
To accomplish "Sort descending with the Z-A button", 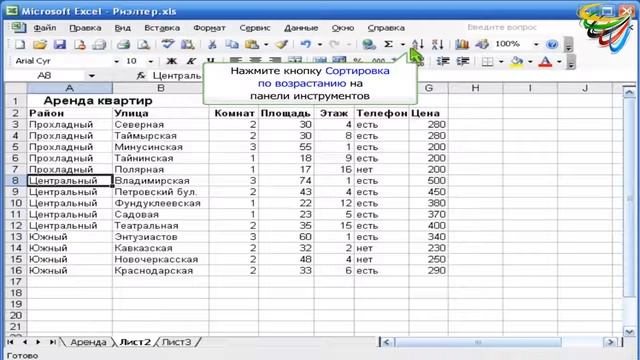I will tap(438, 44).
